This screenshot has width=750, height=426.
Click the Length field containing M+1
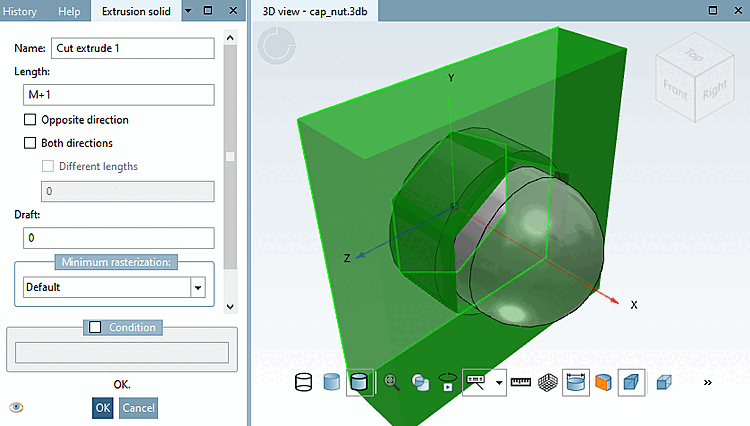(x=119, y=95)
